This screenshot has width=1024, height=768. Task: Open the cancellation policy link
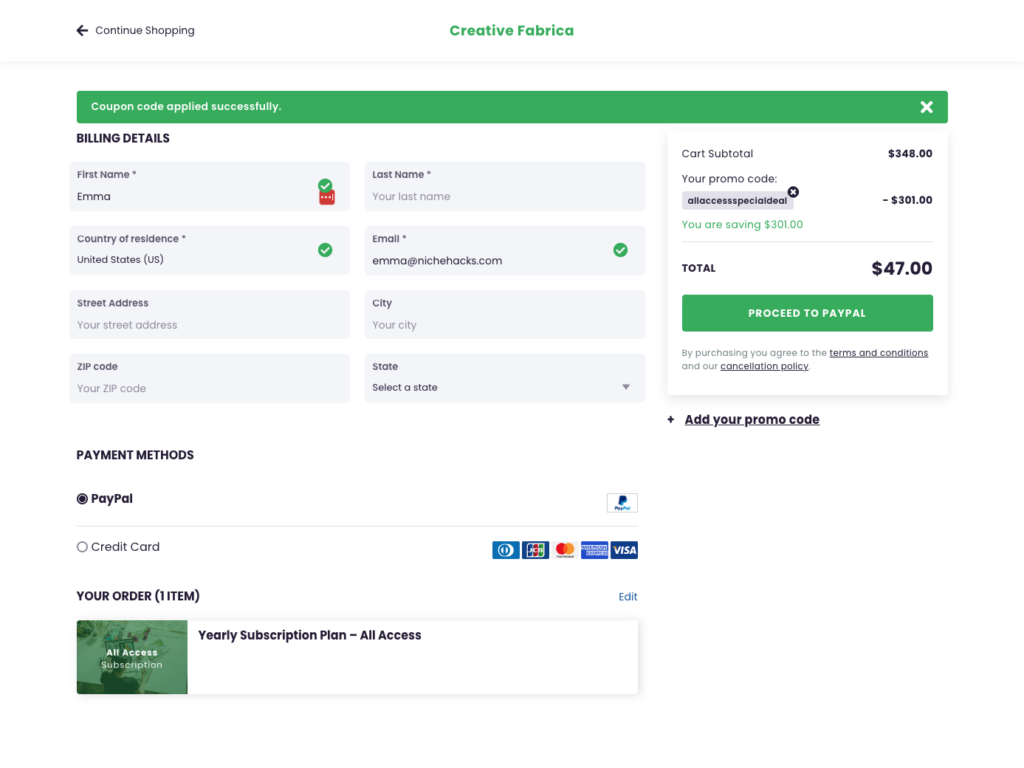764,366
